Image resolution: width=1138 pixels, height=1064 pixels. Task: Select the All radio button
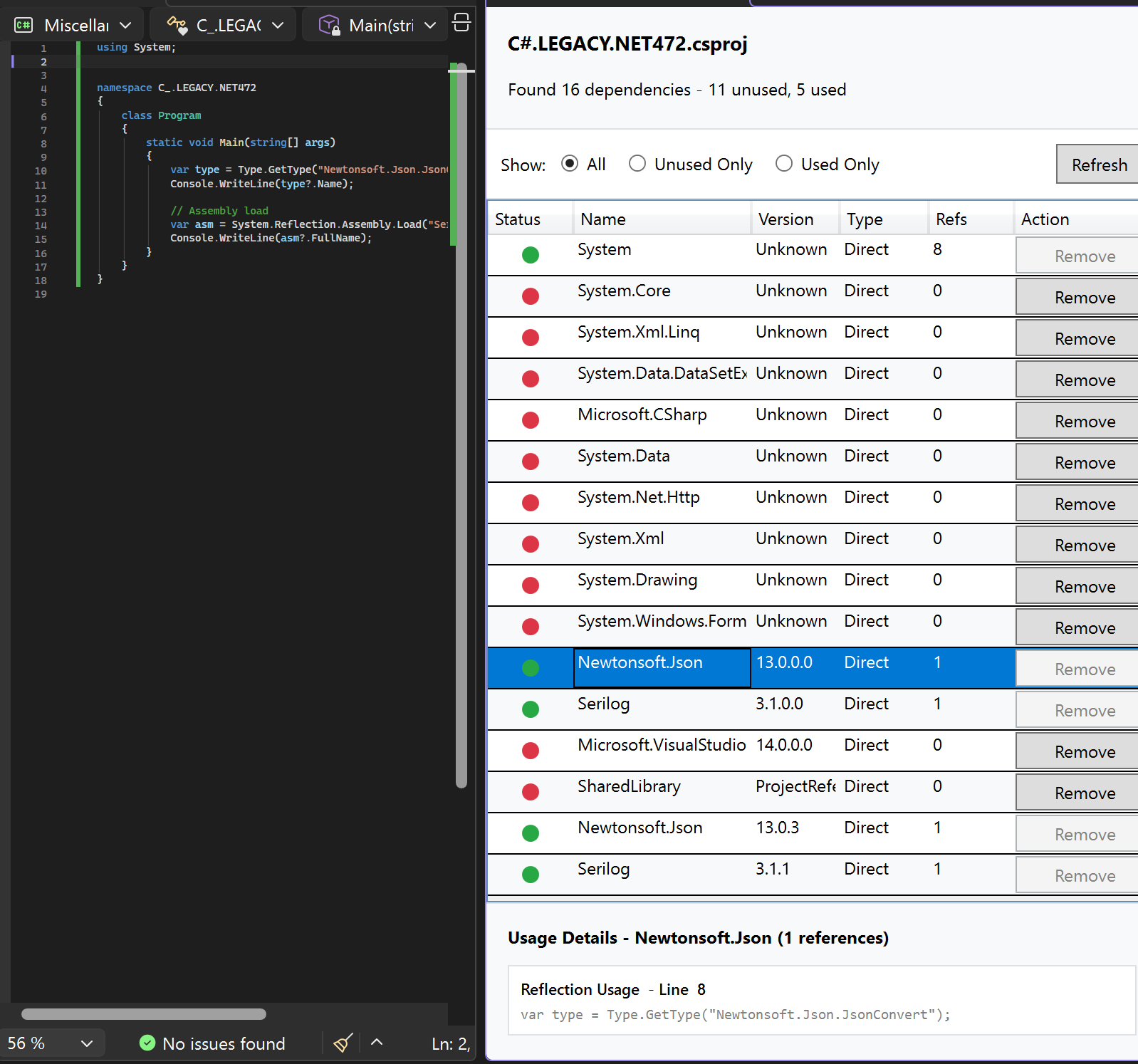pos(570,164)
